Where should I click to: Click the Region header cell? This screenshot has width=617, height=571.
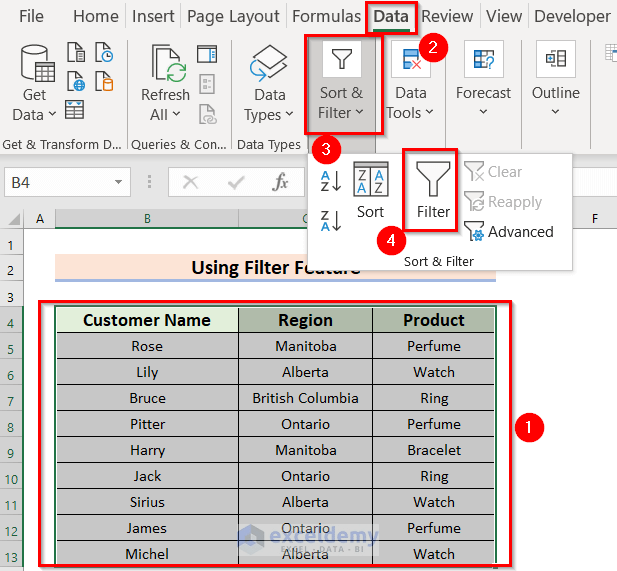click(x=305, y=320)
